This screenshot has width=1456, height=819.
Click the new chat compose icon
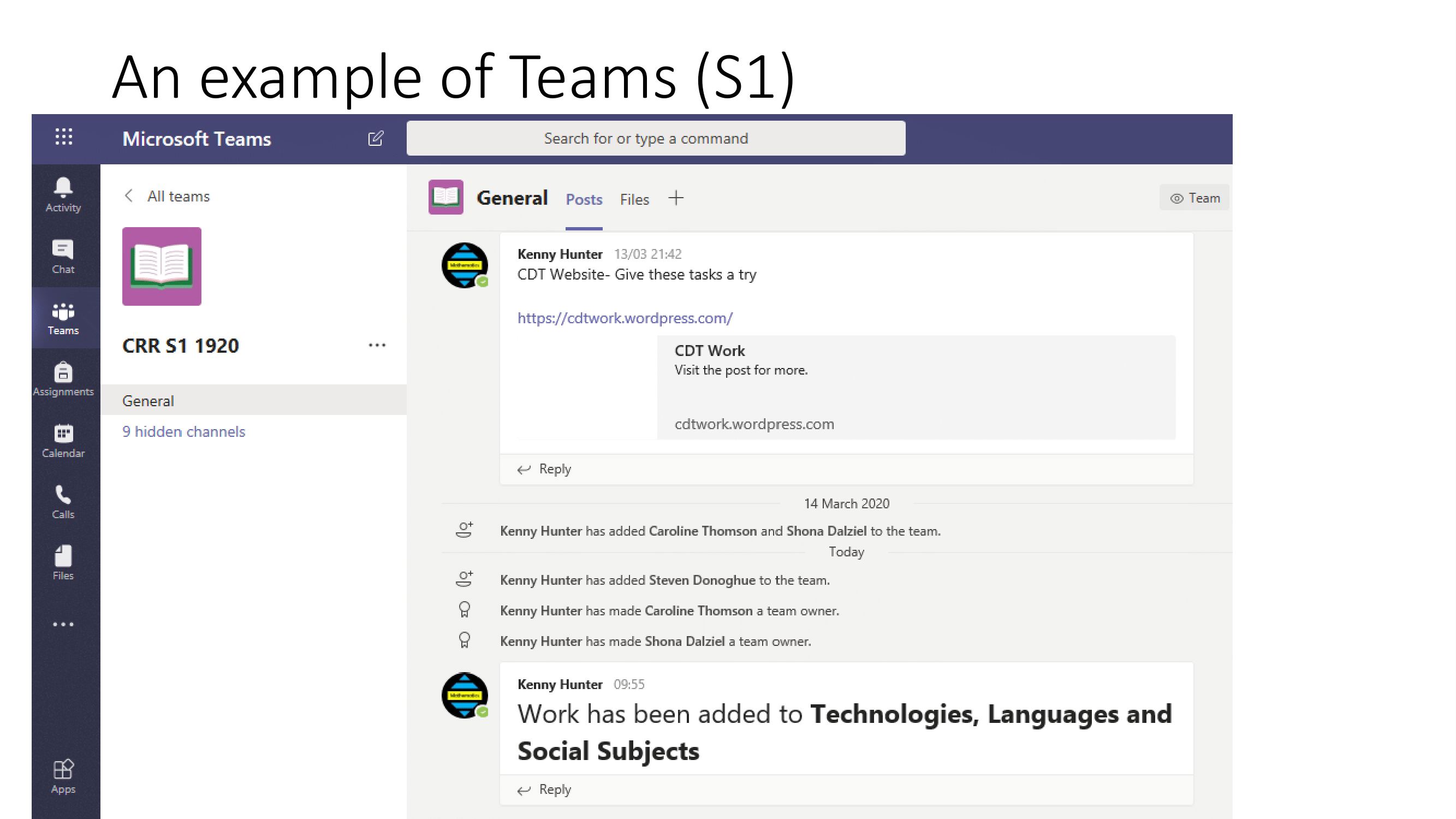(x=376, y=139)
